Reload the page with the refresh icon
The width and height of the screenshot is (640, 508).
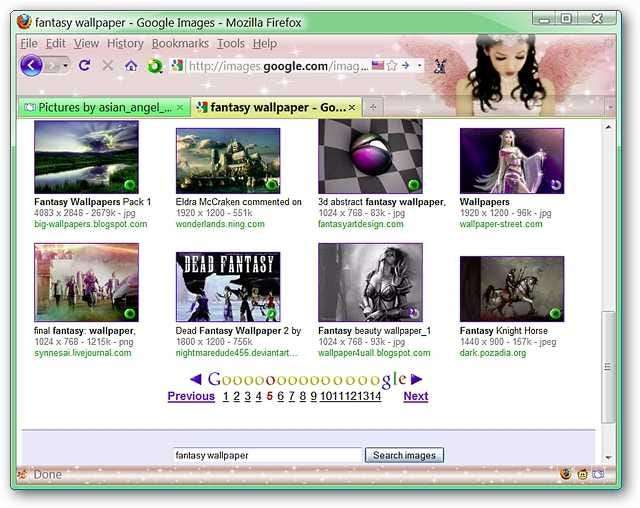pyautogui.click(x=84, y=65)
